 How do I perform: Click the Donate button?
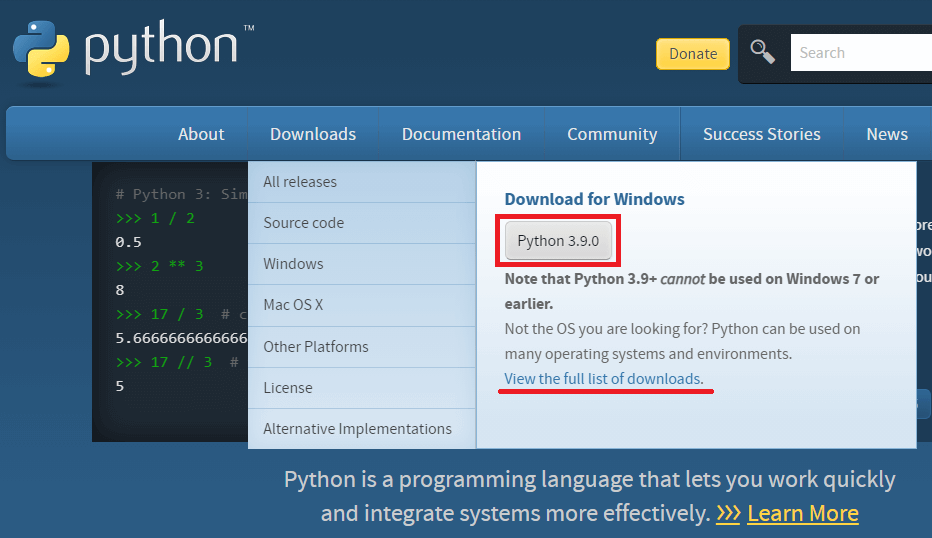[x=693, y=54]
